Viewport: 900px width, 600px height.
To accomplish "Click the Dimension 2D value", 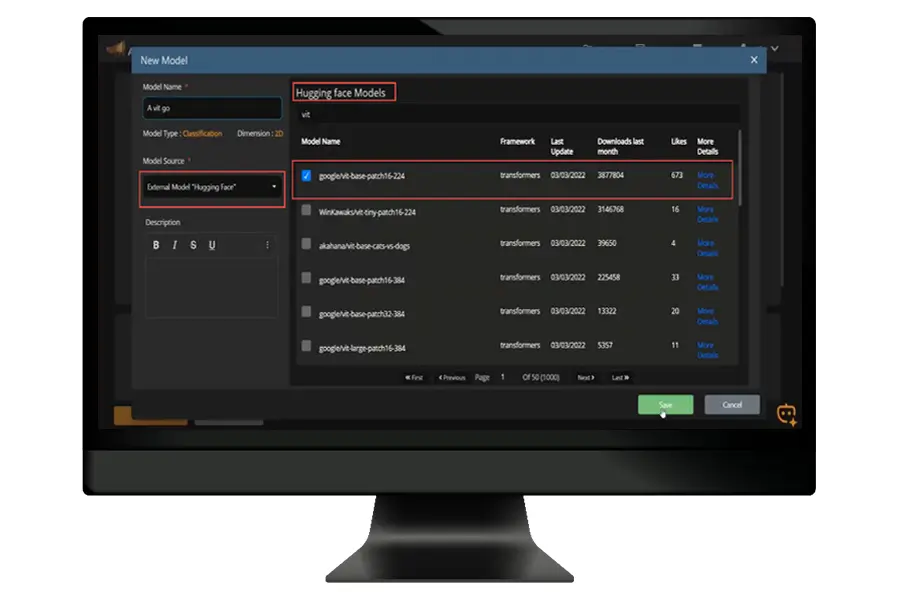I will (278, 134).
